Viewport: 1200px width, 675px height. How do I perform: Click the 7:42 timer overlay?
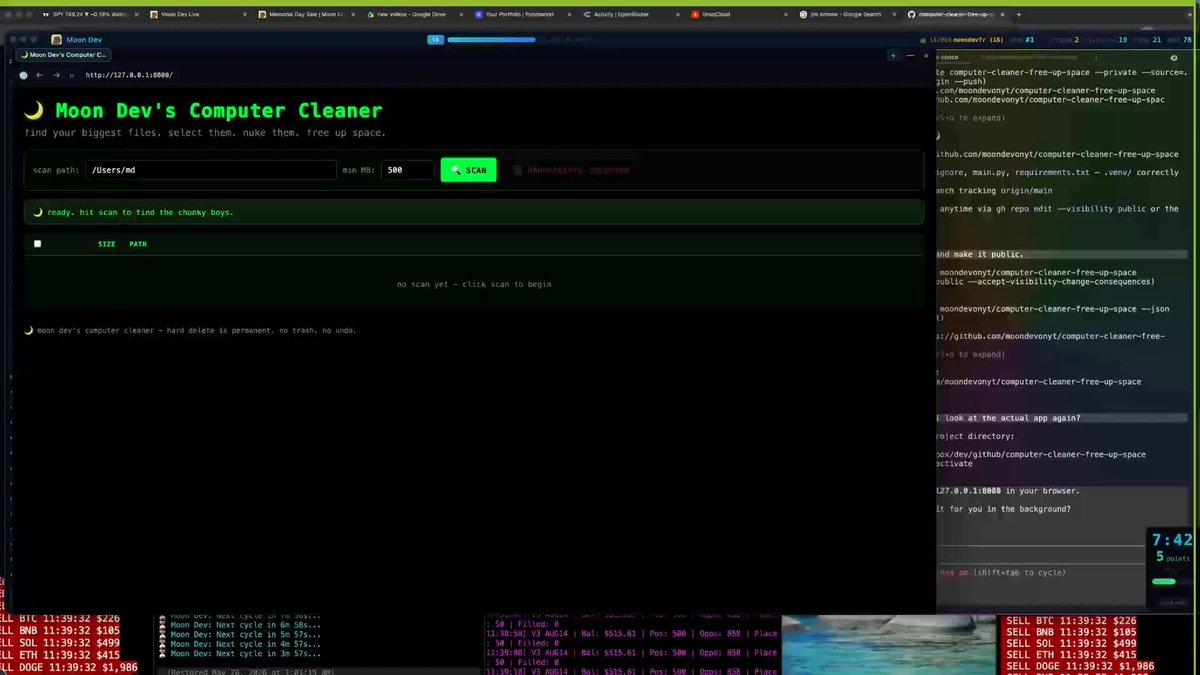pyautogui.click(x=1172, y=541)
